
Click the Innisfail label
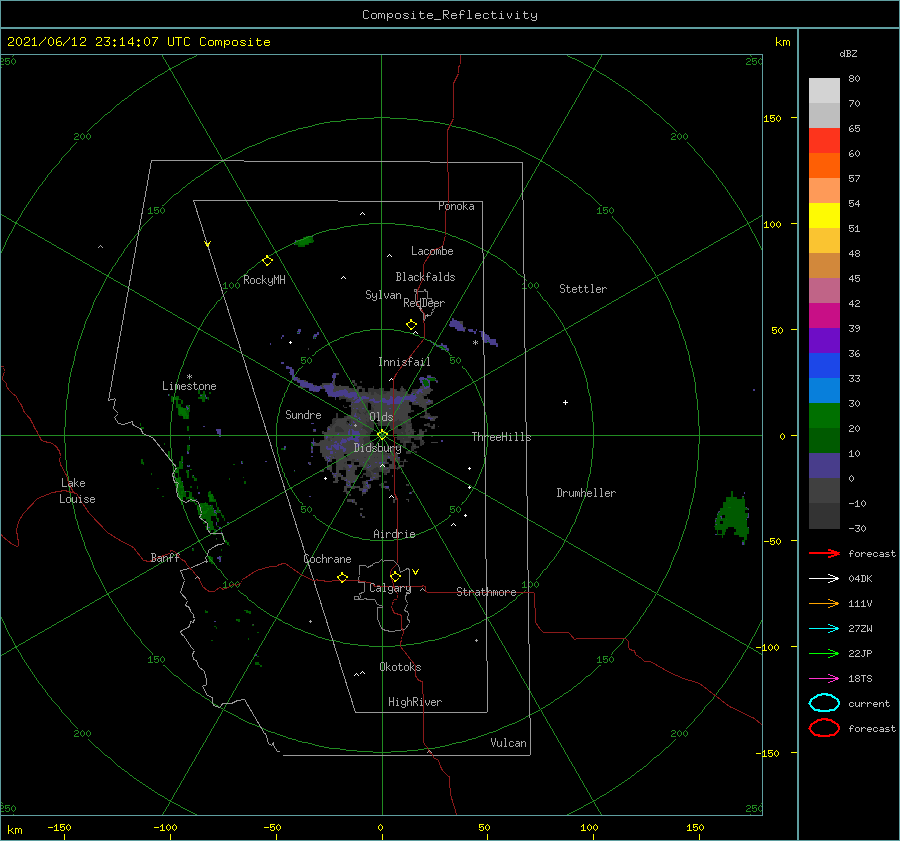[404, 362]
